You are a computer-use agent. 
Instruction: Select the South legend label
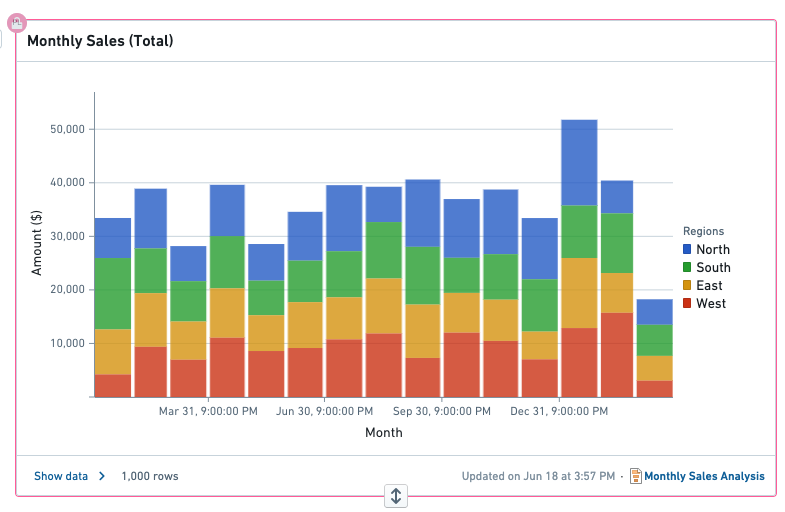point(713,267)
